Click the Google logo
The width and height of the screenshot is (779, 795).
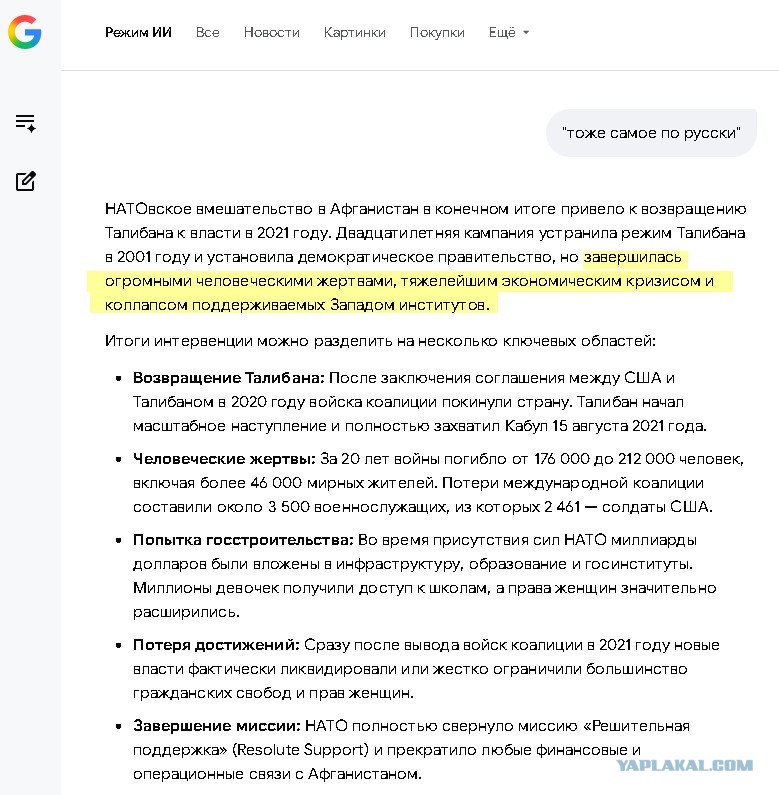[24, 32]
